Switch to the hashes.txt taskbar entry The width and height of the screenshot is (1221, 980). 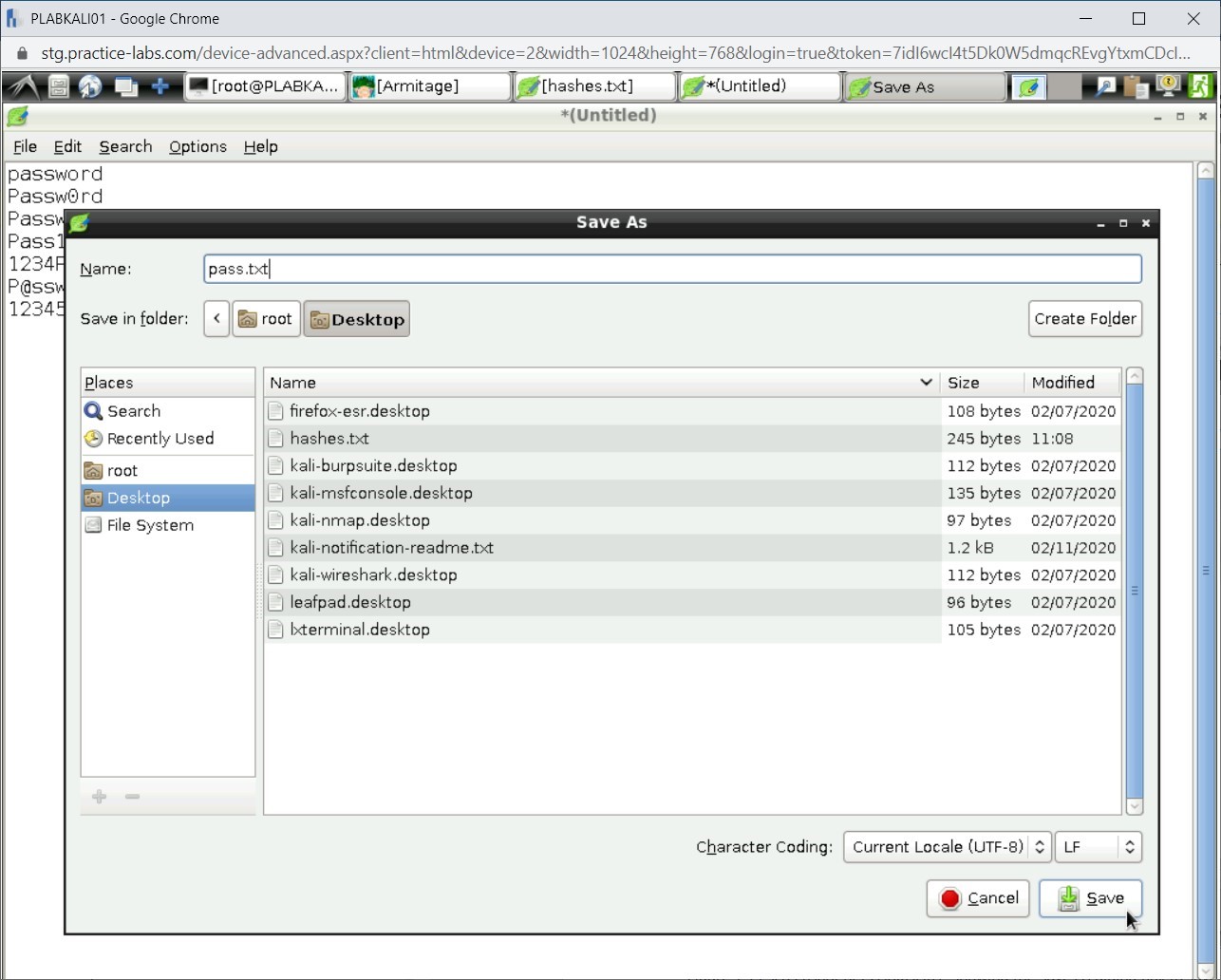coord(593,86)
